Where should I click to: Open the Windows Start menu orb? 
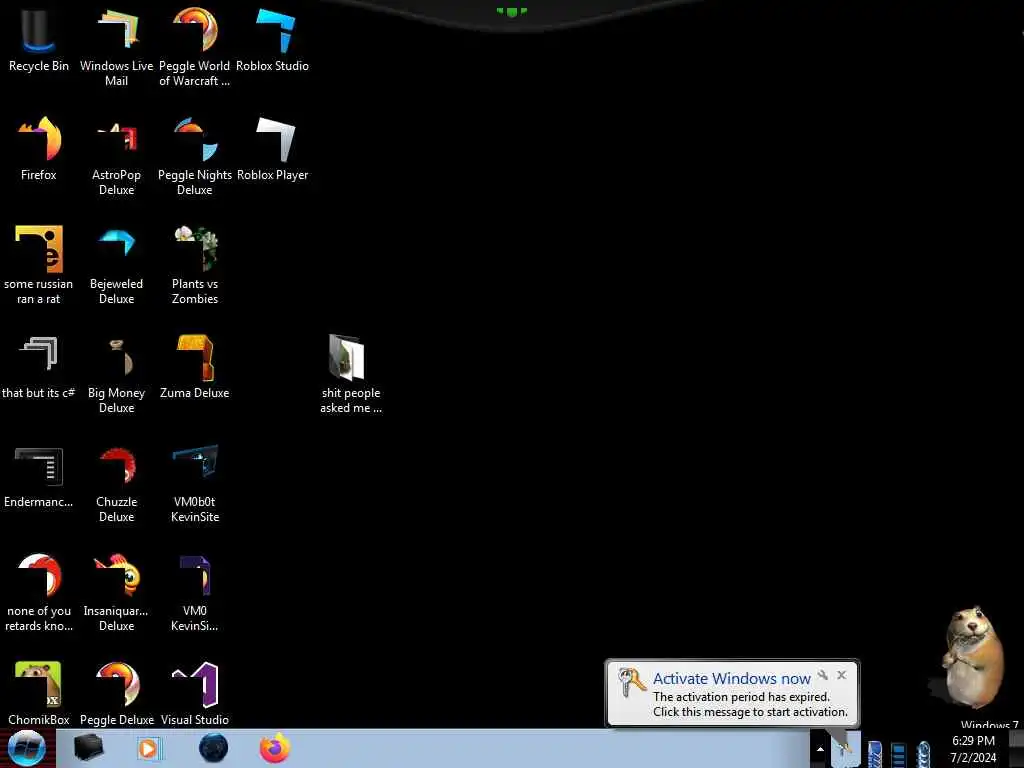point(26,748)
